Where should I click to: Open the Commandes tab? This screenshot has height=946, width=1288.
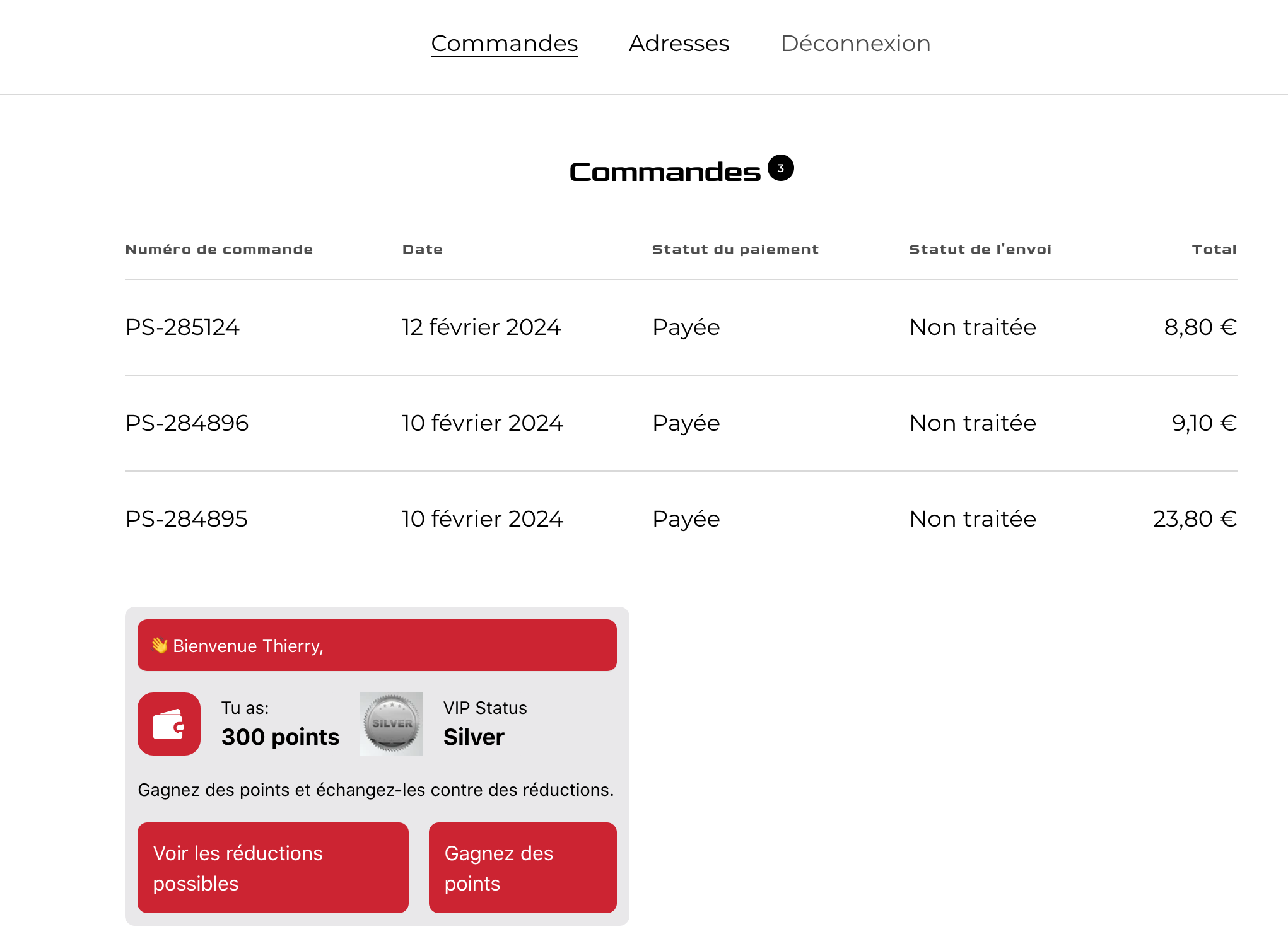504,44
